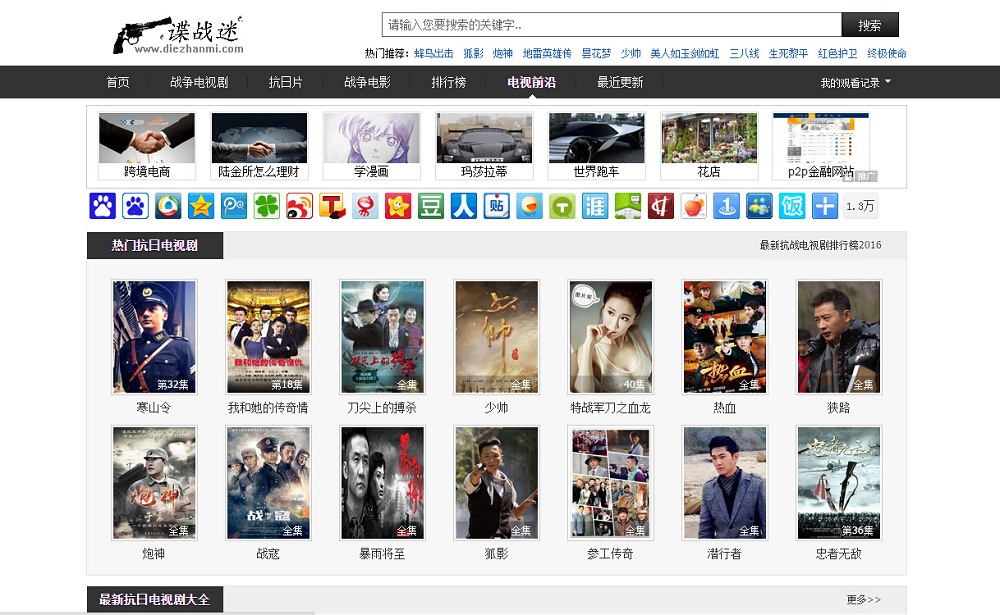Share to Douban green 豆 icon

point(431,206)
